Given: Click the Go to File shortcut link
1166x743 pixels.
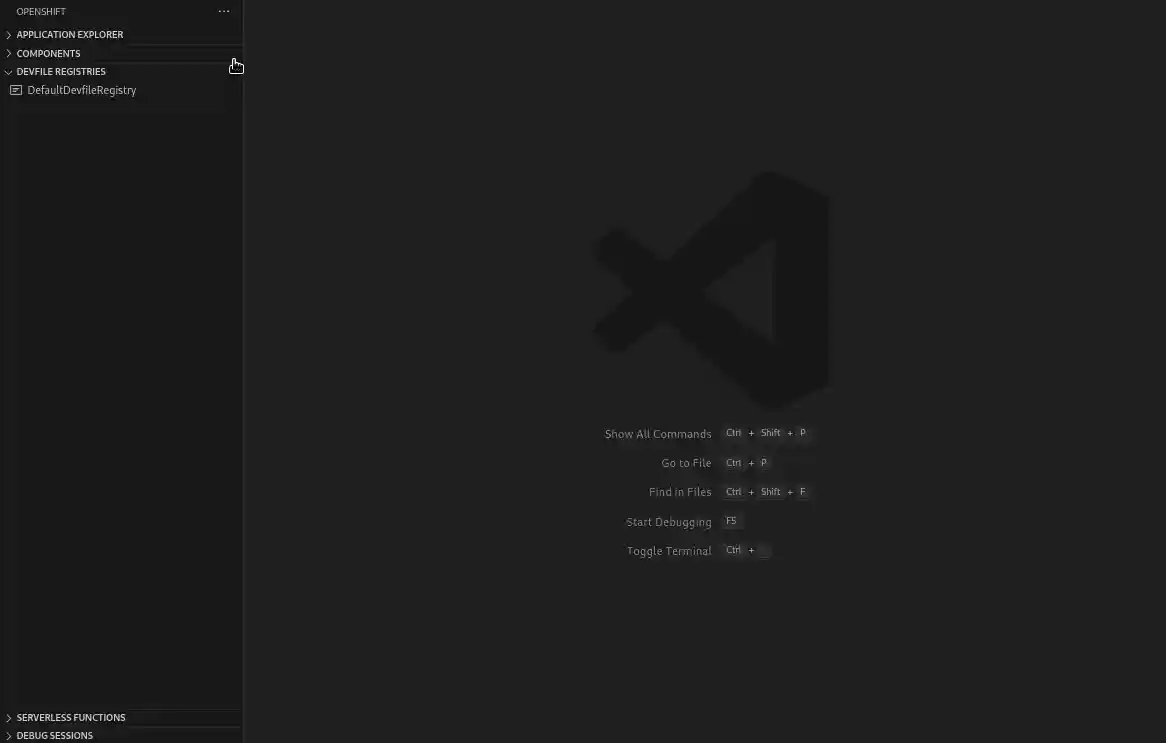Looking at the screenshot, I should (x=686, y=462).
